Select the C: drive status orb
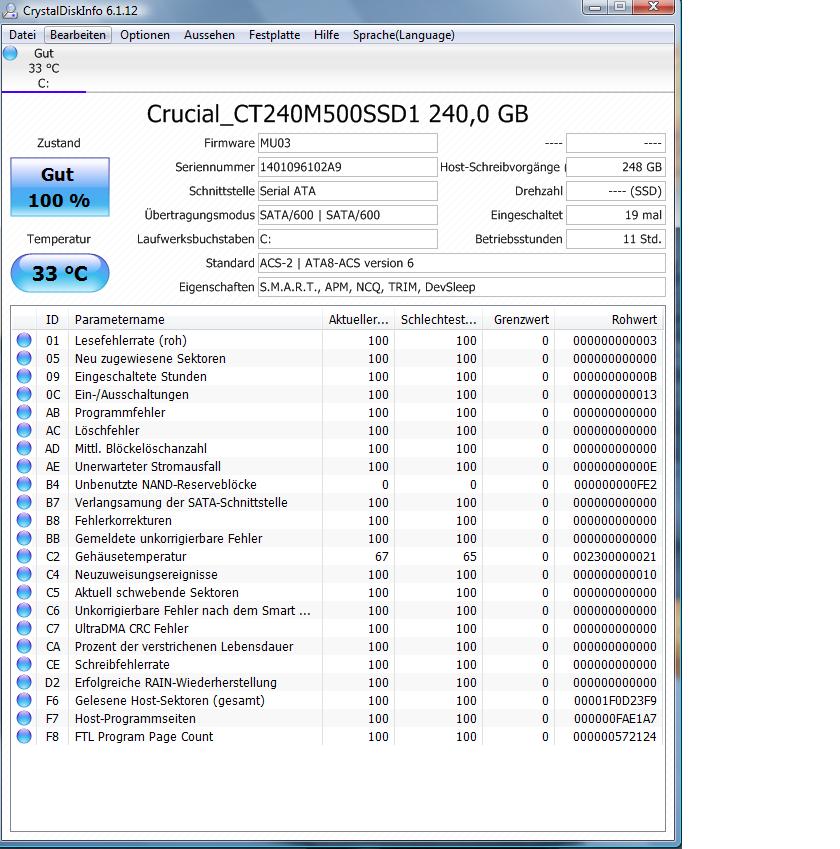Screen dimensions: 840x849 tap(10, 53)
